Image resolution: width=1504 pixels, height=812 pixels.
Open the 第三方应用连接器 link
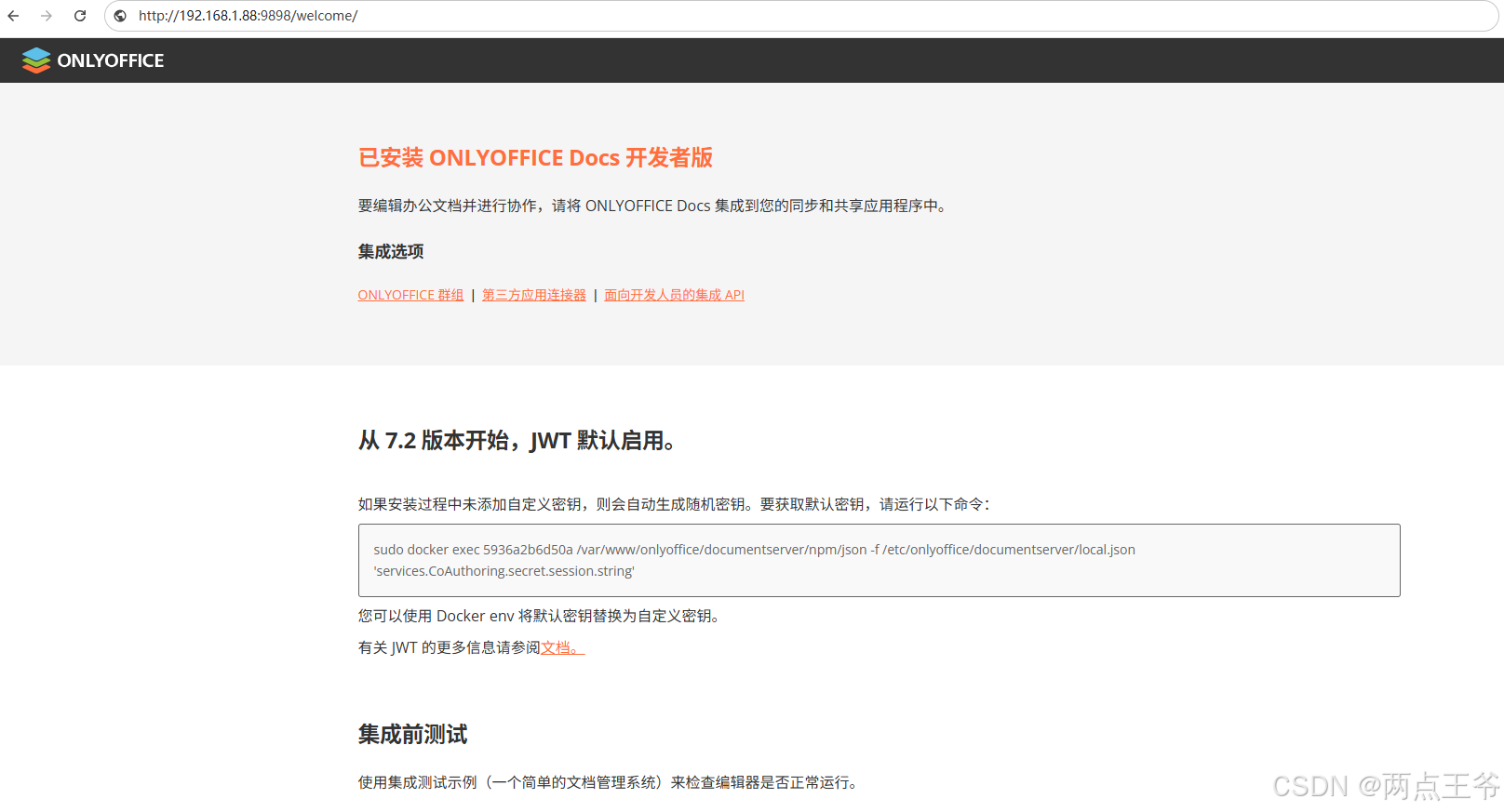(534, 295)
